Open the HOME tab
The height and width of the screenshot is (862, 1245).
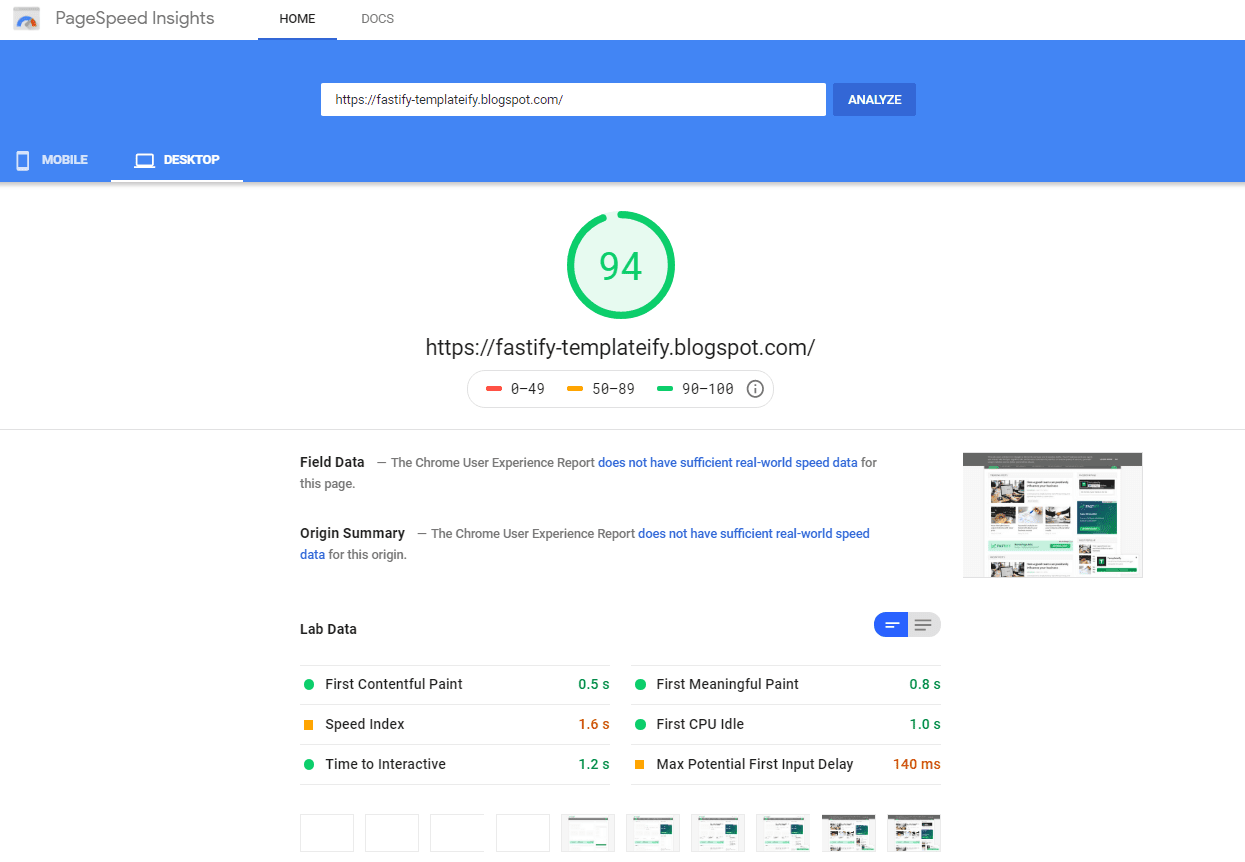[297, 19]
